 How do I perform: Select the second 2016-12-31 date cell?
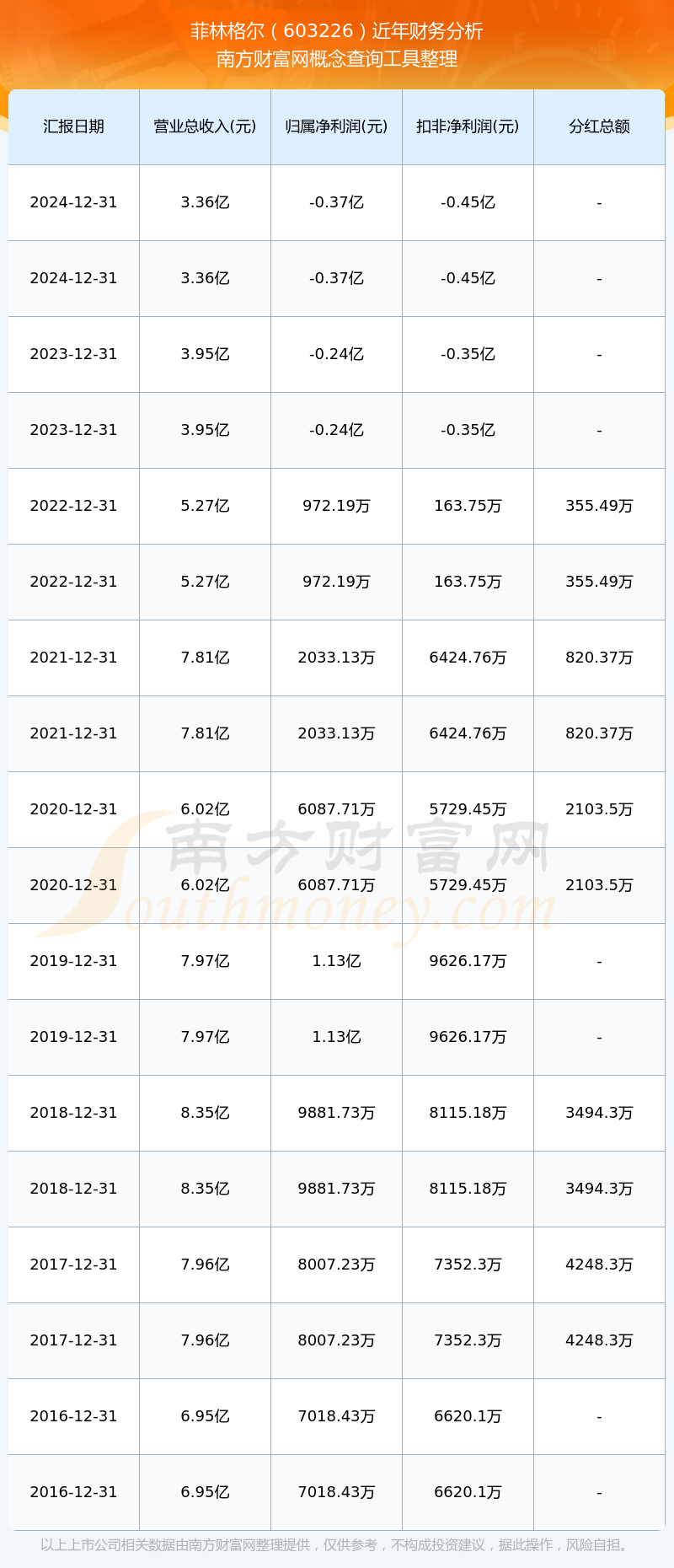(x=73, y=1492)
